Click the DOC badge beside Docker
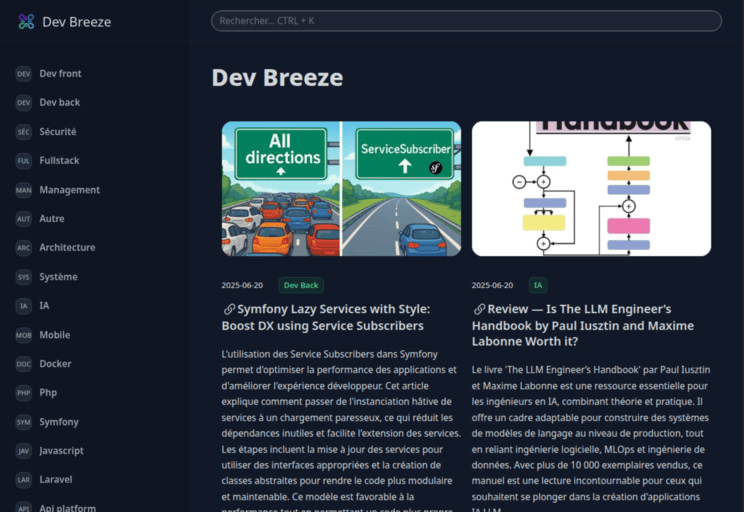744x512 pixels. [23, 364]
